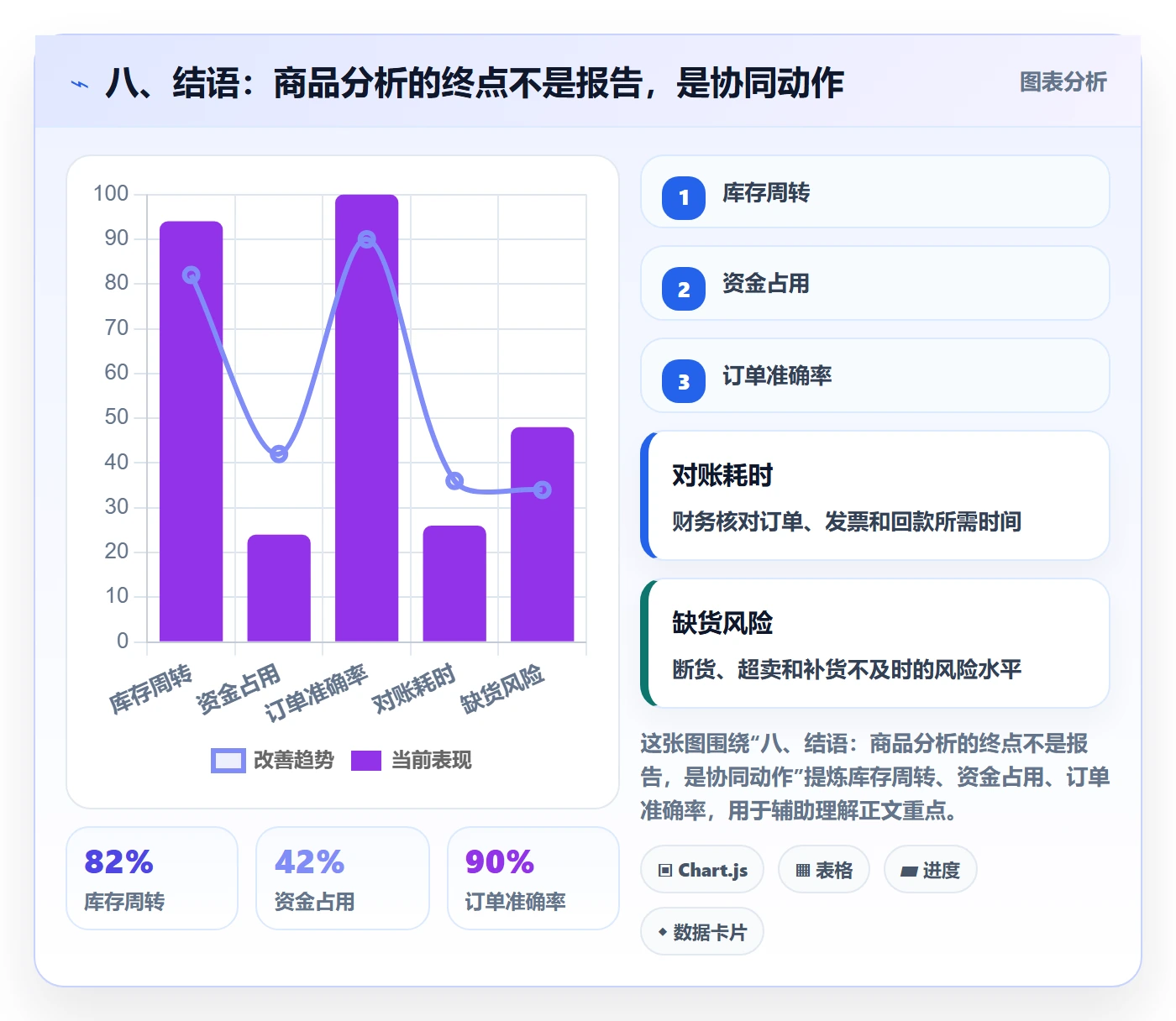The height and width of the screenshot is (1021, 1176).
Task: Click the 对账耗时 purple bar
Action: [454, 584]
